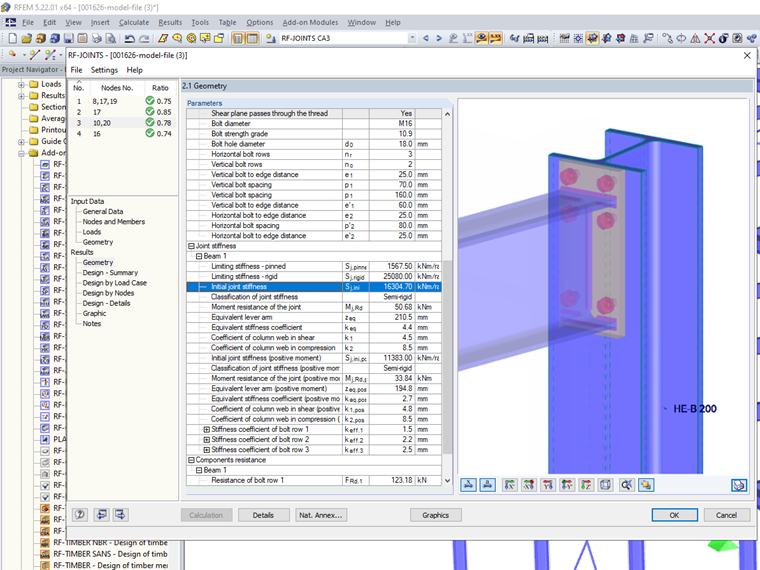Open the RF-JOINTS CA3 case dropdown
The image size is (760, 570).
(x=412, y=38)
